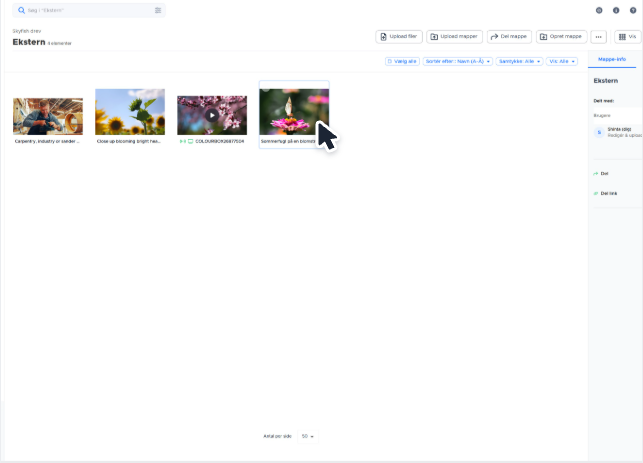The image size is (643, 463).
Task: Expand the 'Vis: Alle' filter dropdown
Action: (x=562, y=61)
